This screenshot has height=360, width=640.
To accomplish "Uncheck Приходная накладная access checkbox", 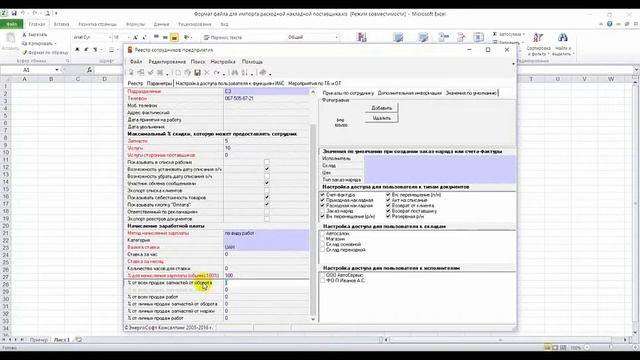I will 322,200.
